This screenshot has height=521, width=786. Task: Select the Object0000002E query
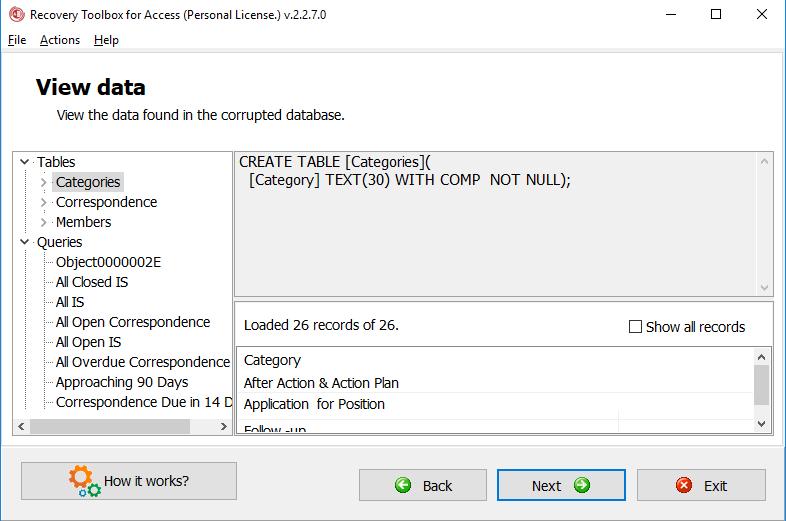108,262
